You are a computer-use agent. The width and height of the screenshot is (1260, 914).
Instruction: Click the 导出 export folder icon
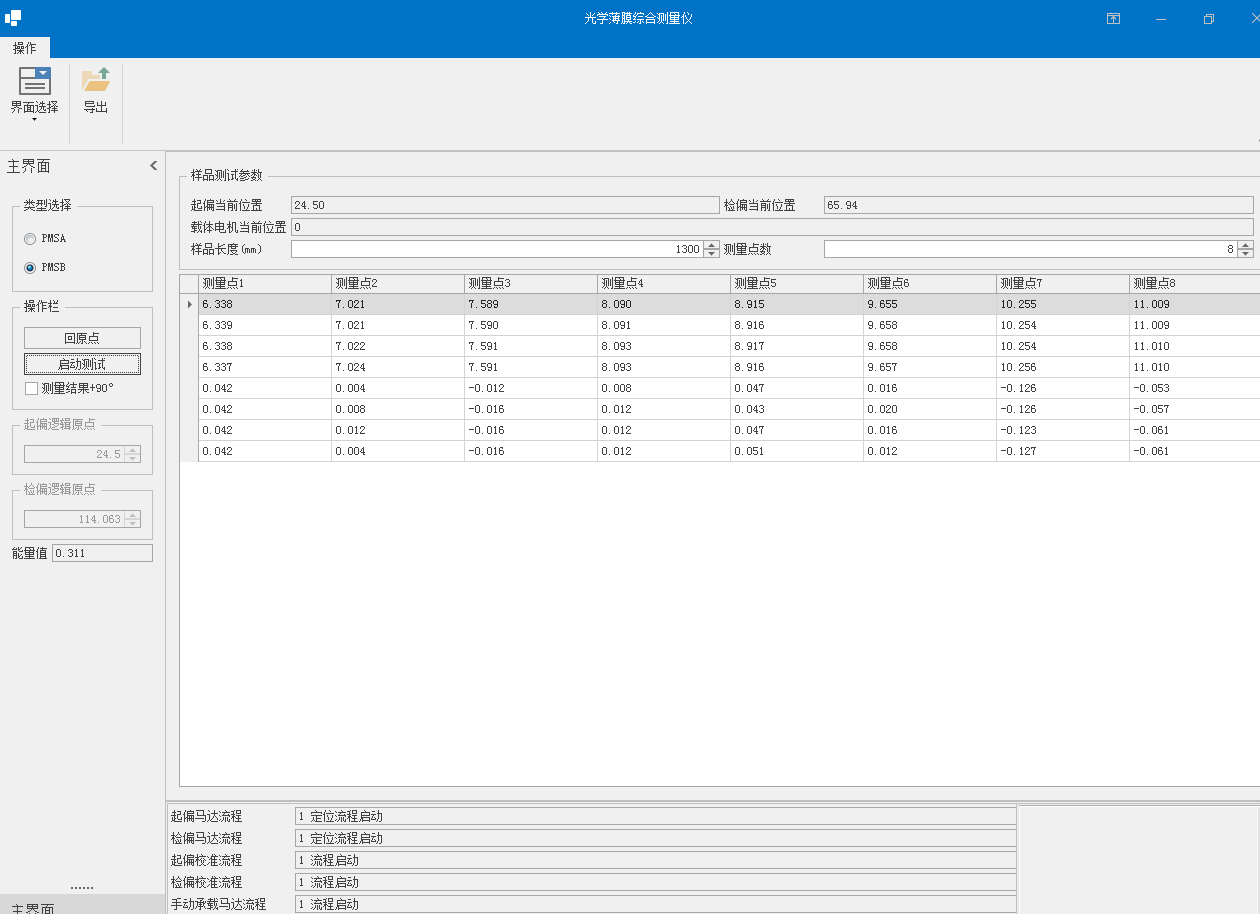[x=96, y=81]
